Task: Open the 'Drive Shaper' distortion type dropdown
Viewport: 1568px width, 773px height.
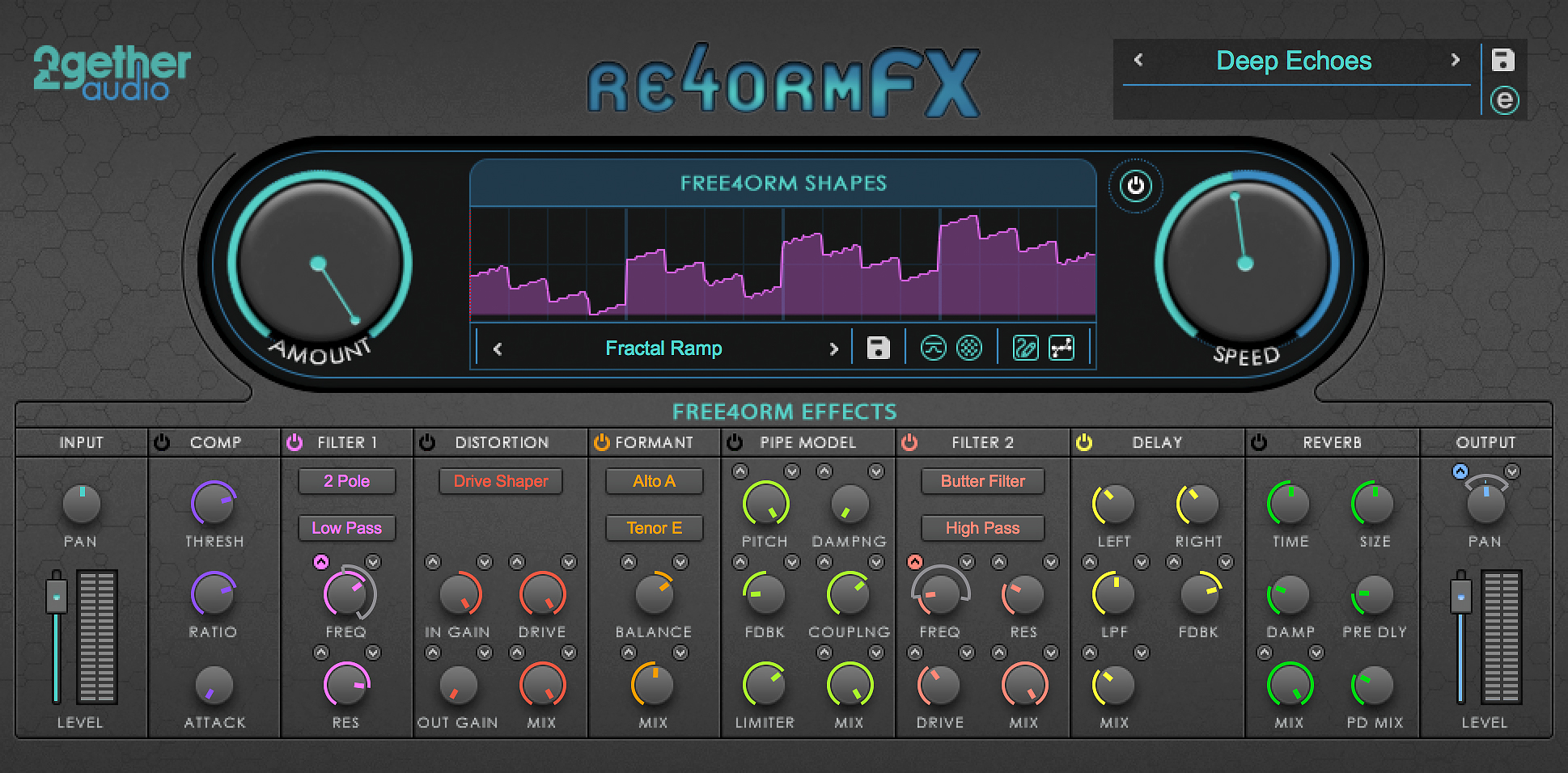Action: [x=500, y=481]
